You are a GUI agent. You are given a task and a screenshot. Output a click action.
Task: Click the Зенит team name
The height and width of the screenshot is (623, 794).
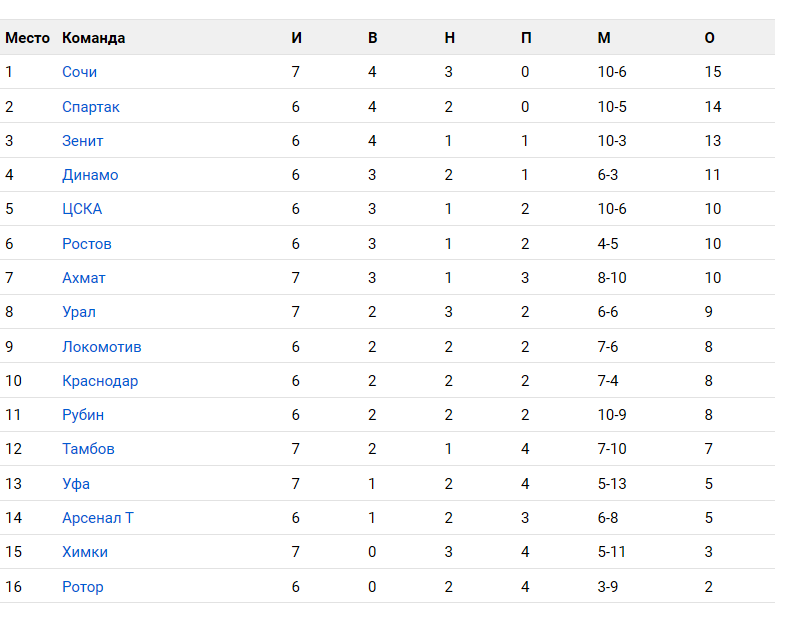83,141
